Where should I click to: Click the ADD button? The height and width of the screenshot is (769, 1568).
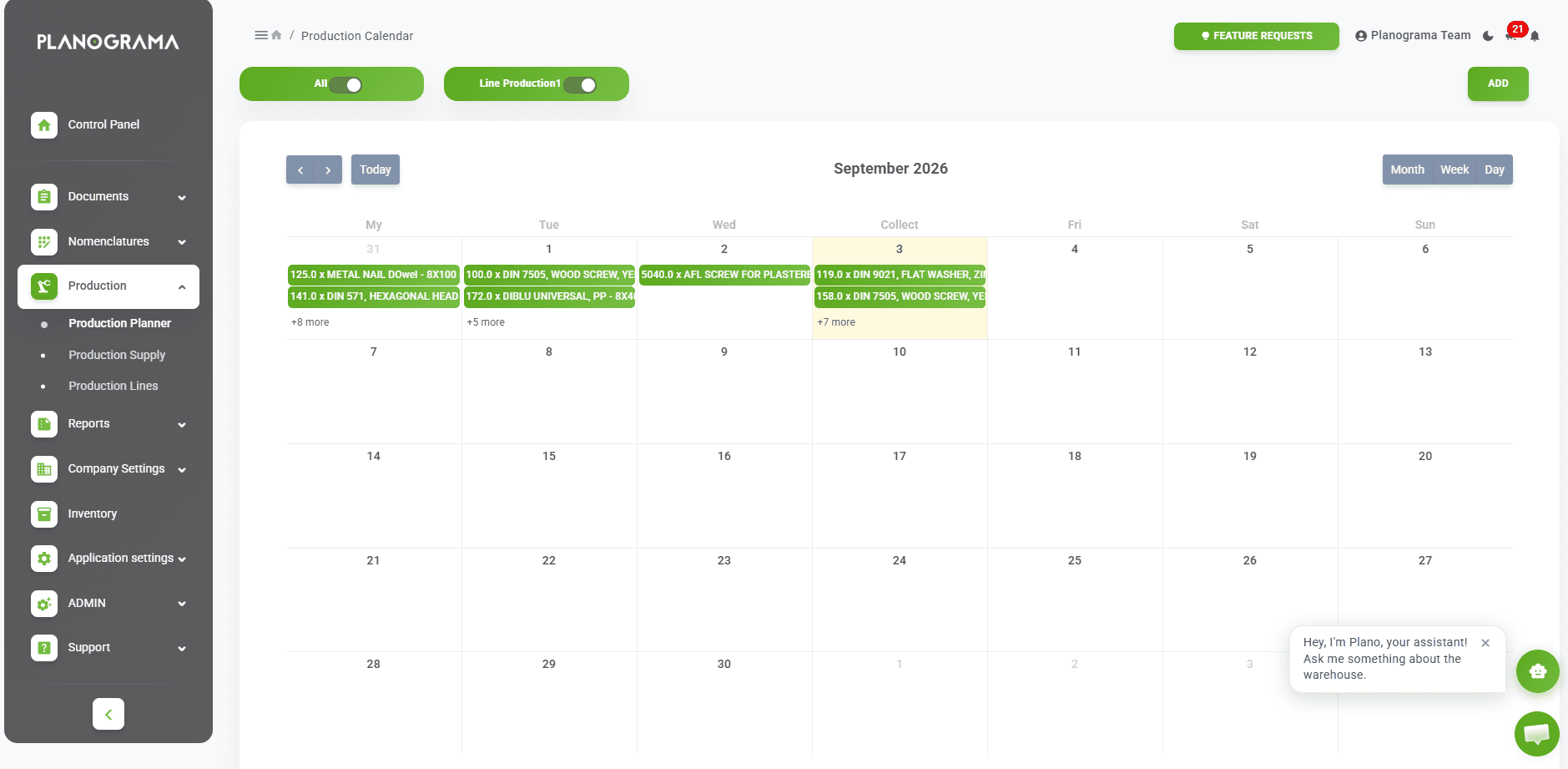pos(1498,83)
